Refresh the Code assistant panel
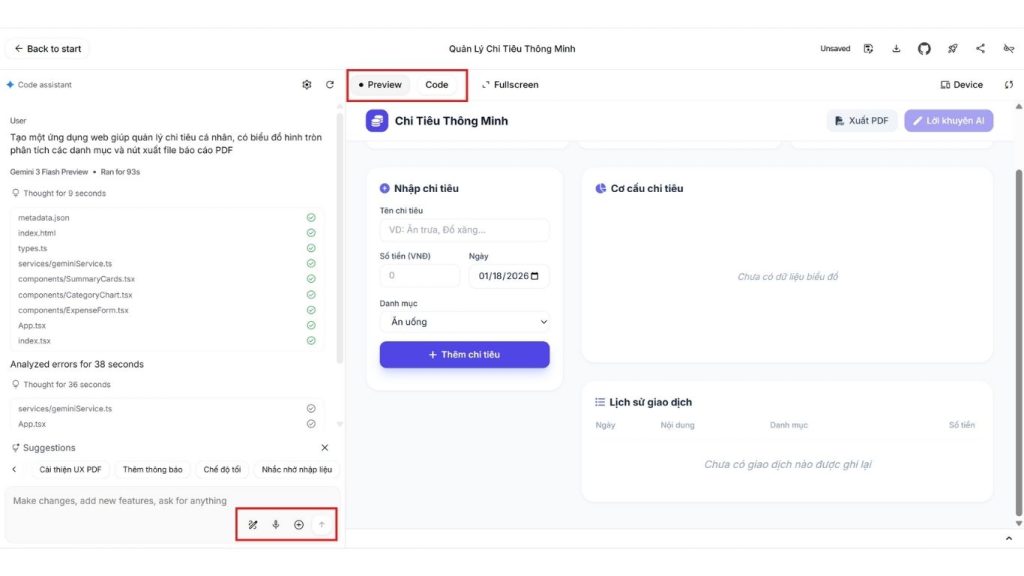Screen dimensions: 1024x576 point(329,85)
